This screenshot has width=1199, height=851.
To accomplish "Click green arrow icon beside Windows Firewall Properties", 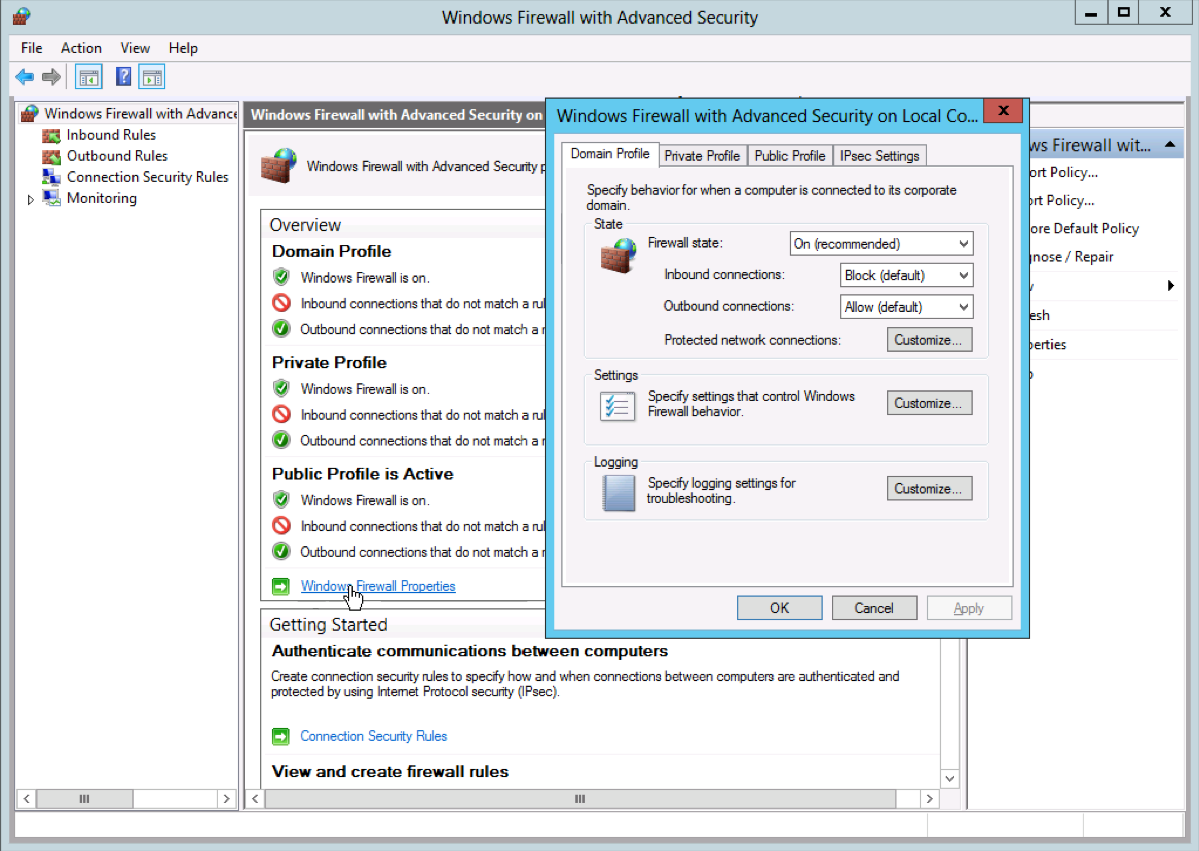I will point(281,586).
